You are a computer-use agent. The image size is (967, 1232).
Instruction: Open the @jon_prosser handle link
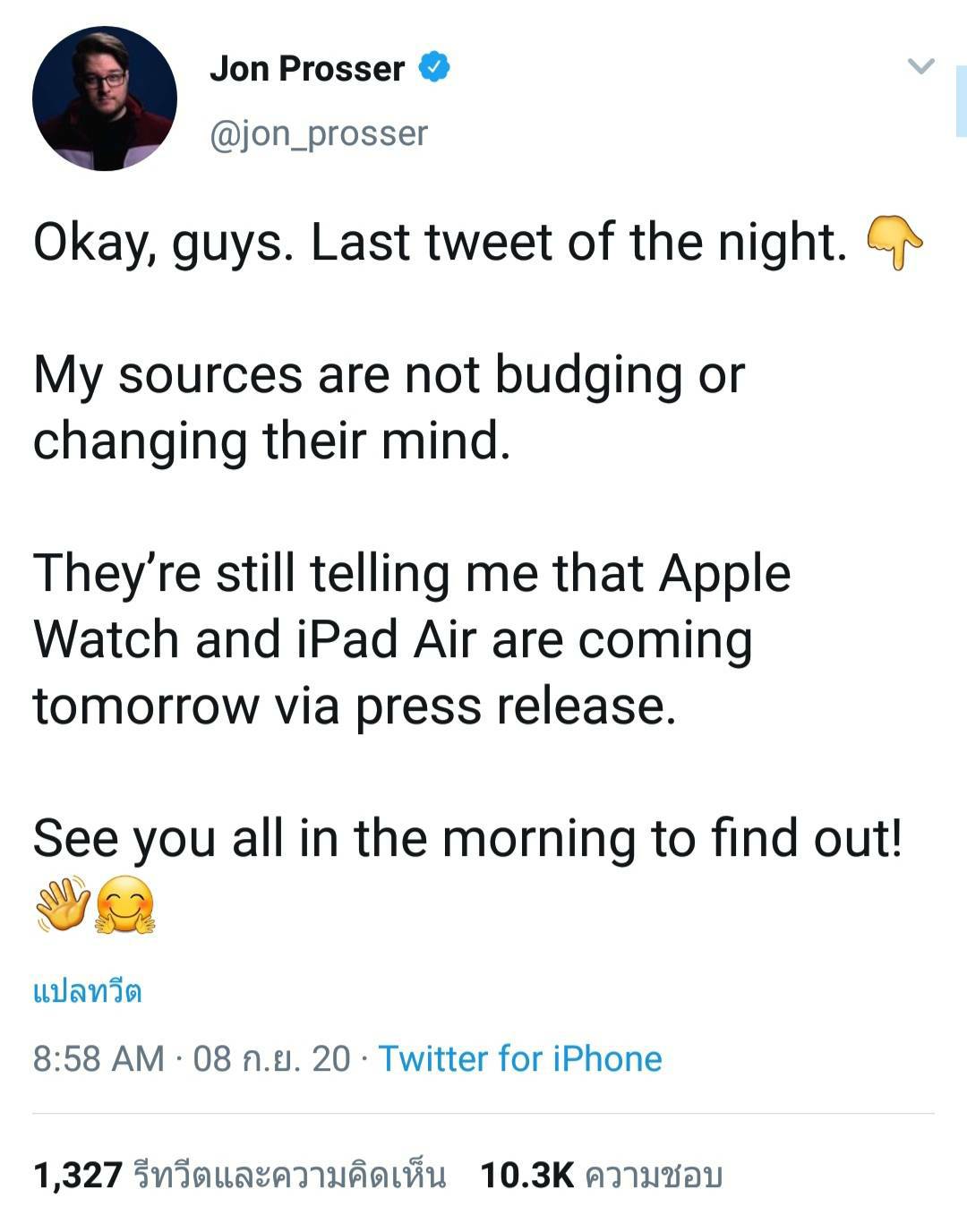click(319, 133)
